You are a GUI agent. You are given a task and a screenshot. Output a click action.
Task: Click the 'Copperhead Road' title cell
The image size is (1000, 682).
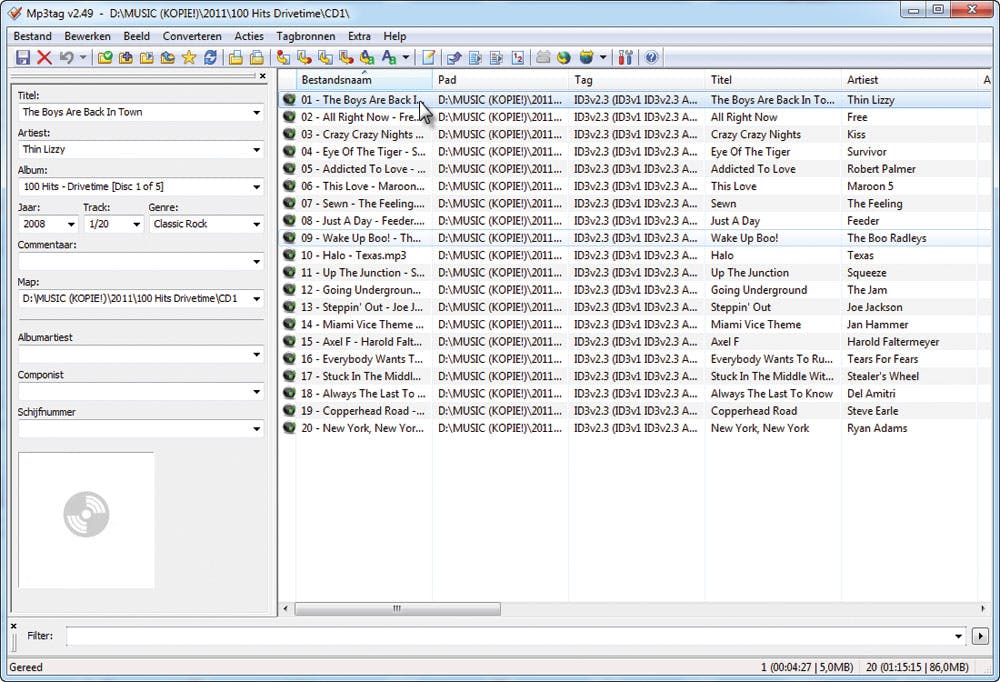tap(754, 411)
